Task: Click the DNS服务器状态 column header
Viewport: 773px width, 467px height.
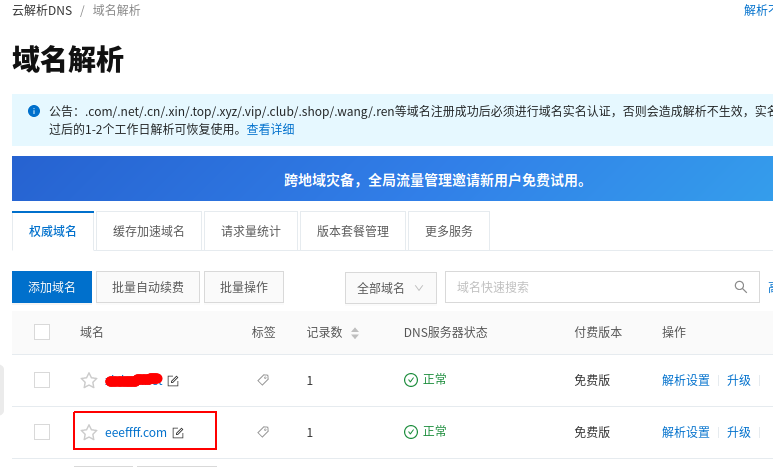Action: 446,332
